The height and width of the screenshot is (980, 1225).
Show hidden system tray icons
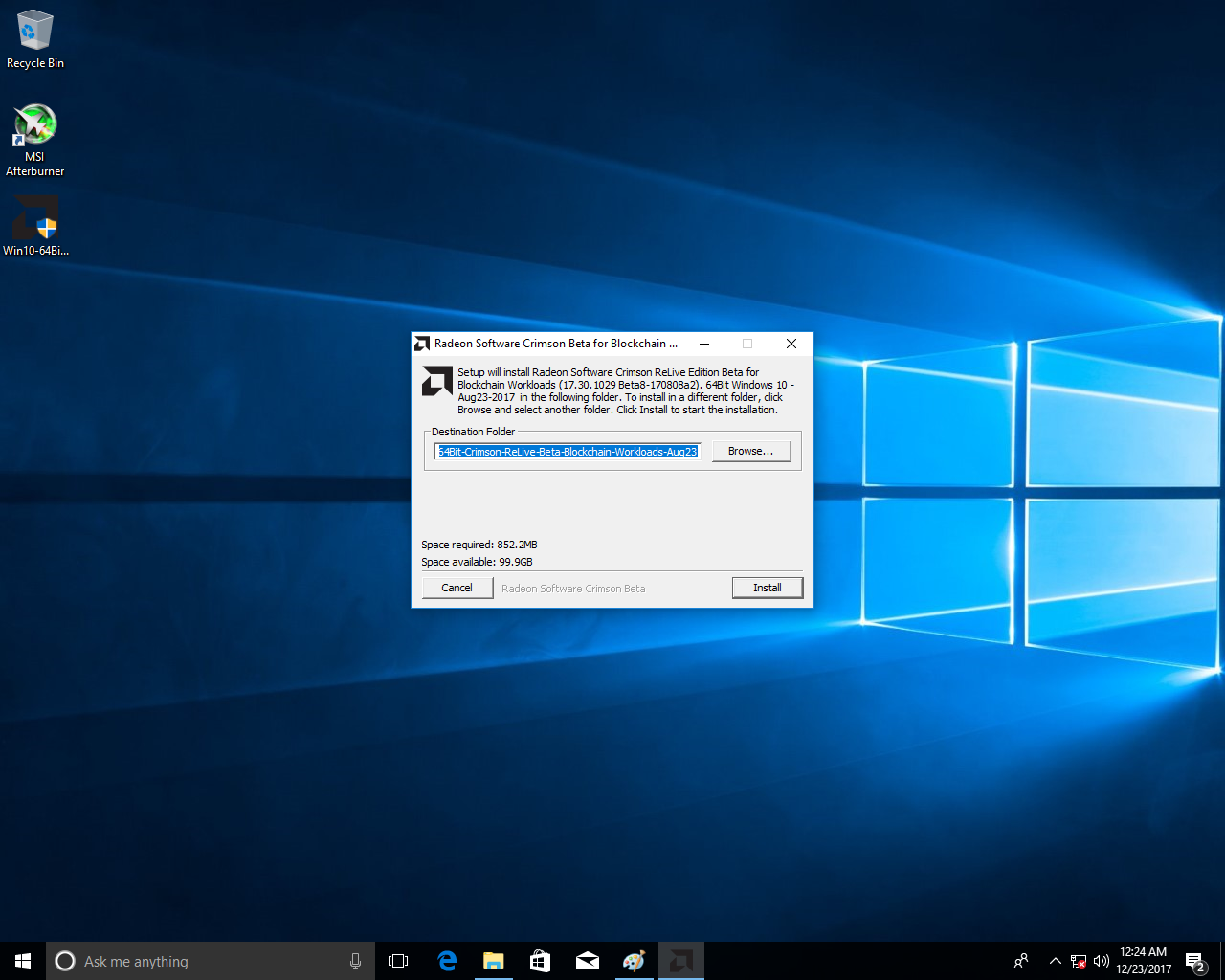[1055, 961]
